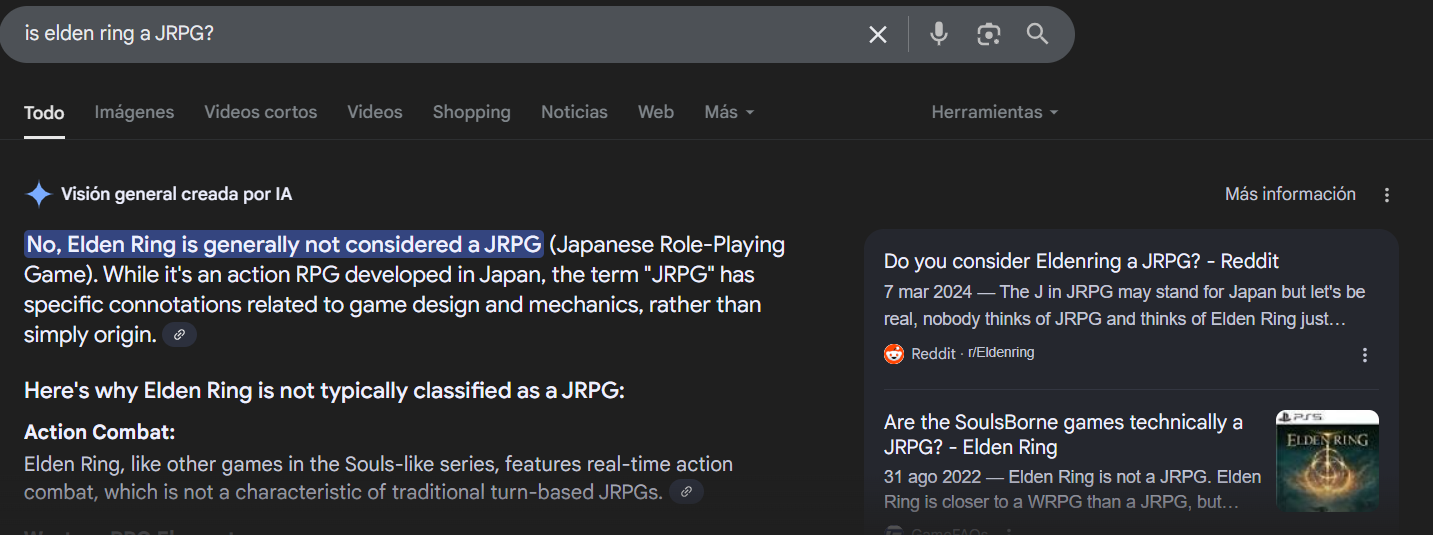The height and width of the screenshot is (535, 1433).
Task: Click the Más información link
Action: (x=1290, y=194)
